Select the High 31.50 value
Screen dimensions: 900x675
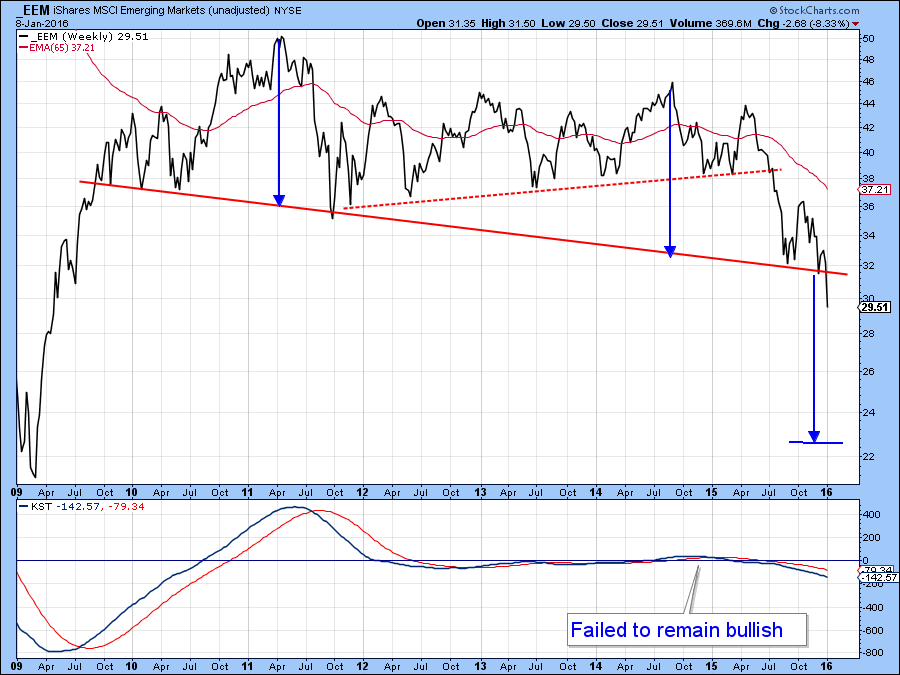tap(509, 24)
